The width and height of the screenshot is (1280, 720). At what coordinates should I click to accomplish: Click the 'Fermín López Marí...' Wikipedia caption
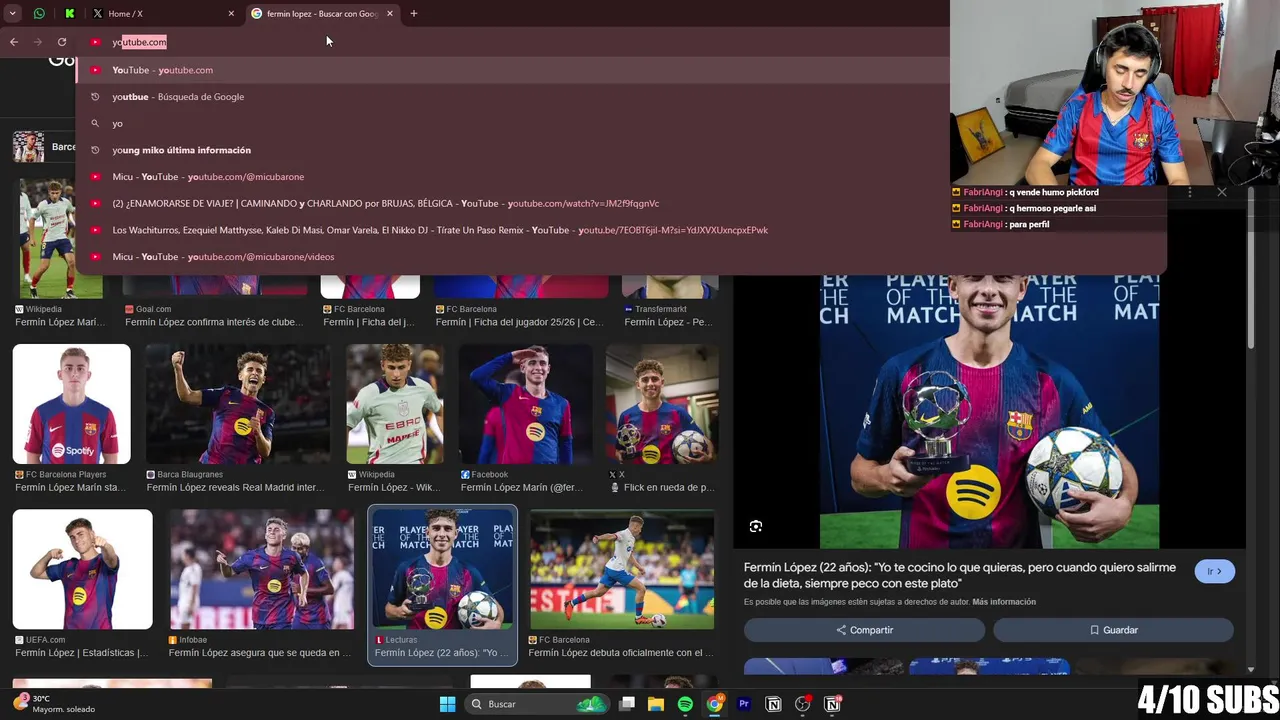[x=59, y=322]
